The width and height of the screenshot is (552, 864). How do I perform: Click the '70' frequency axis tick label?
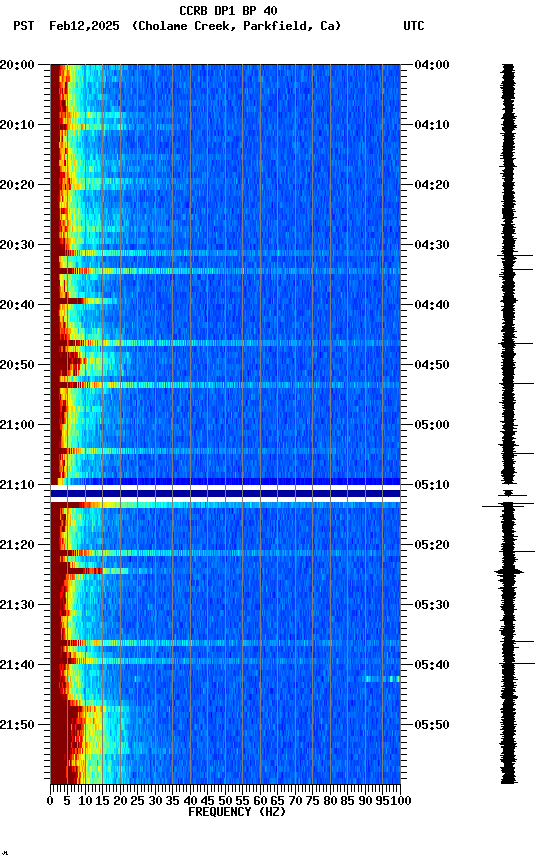point(295,802)
